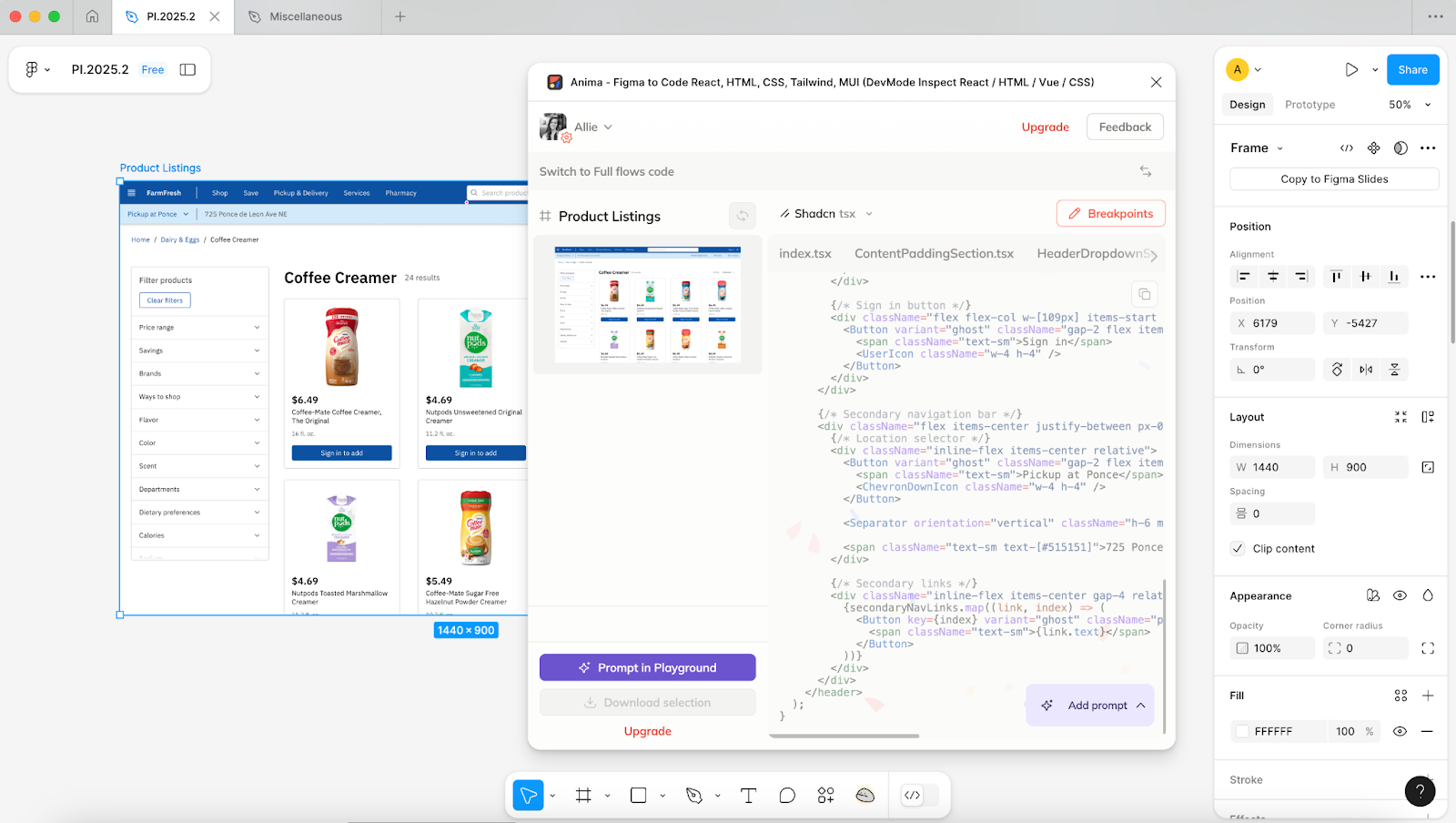Select the Frame tool in bottom toolbar
This screenshot has width=1456, height=823.
[x=584, y=795]
